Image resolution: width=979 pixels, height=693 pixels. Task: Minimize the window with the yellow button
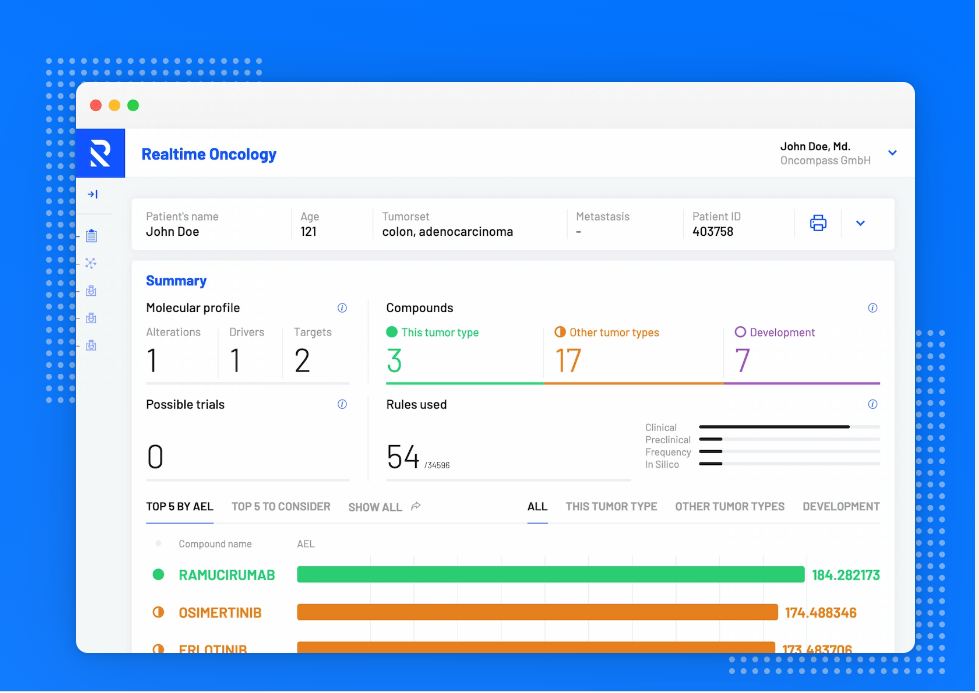114,106
